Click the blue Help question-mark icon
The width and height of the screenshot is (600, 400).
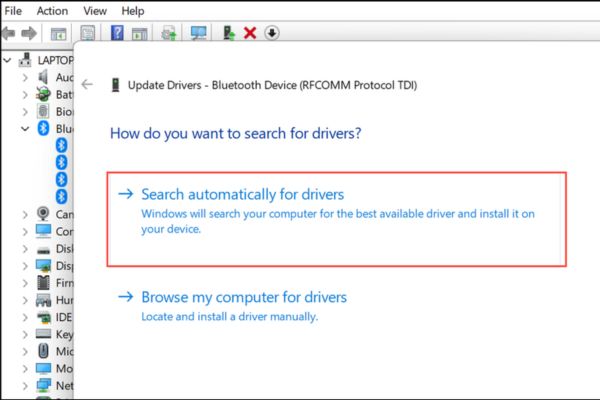[117, 33]
